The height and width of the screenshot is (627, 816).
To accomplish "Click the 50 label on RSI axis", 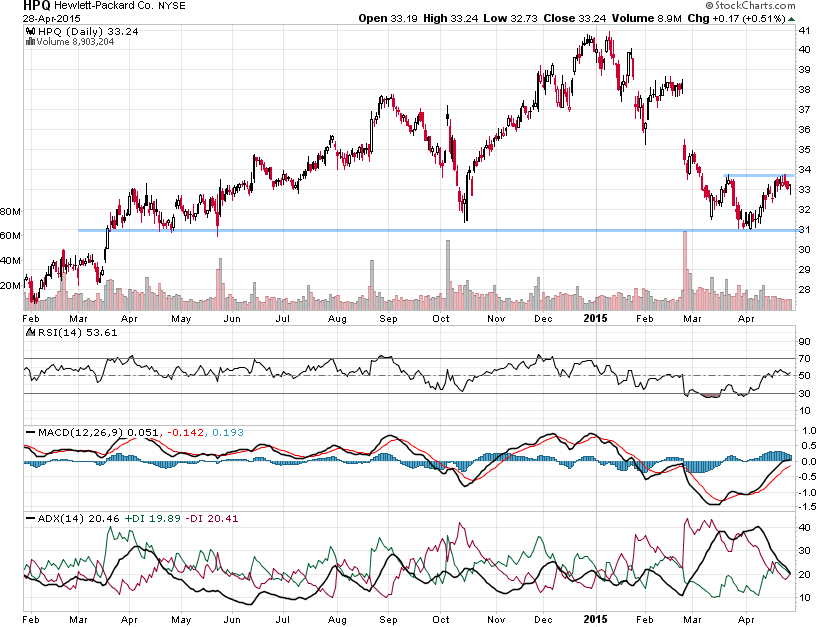I will (x=805, y=376).
